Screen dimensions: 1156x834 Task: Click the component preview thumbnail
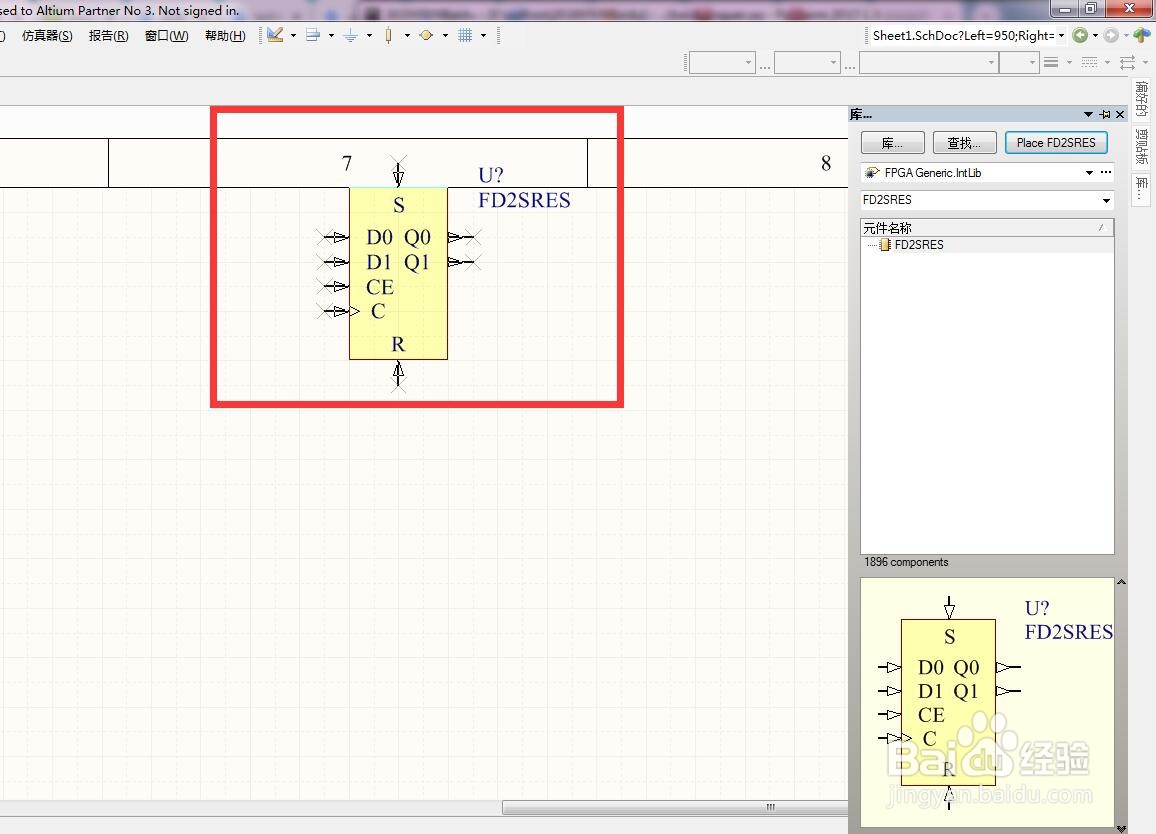pyautogui.click(x=987, y=702)
